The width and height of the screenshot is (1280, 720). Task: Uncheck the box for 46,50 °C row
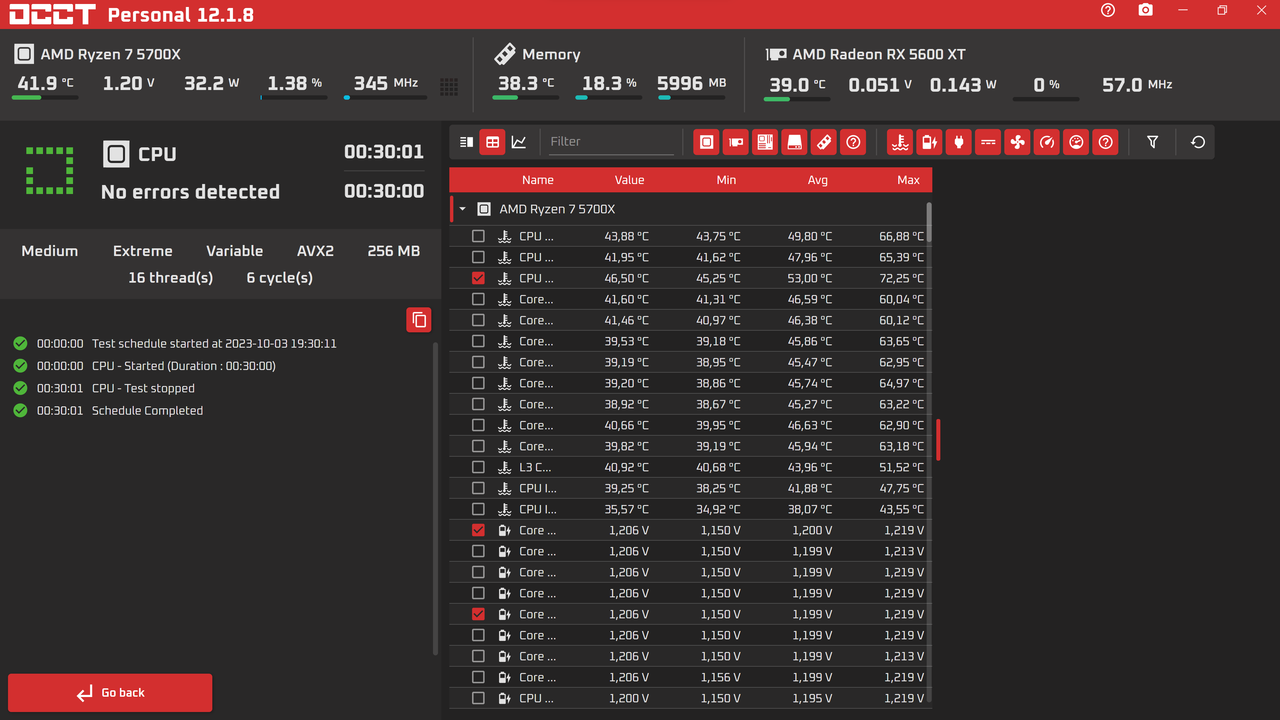[x=478, y=278]
